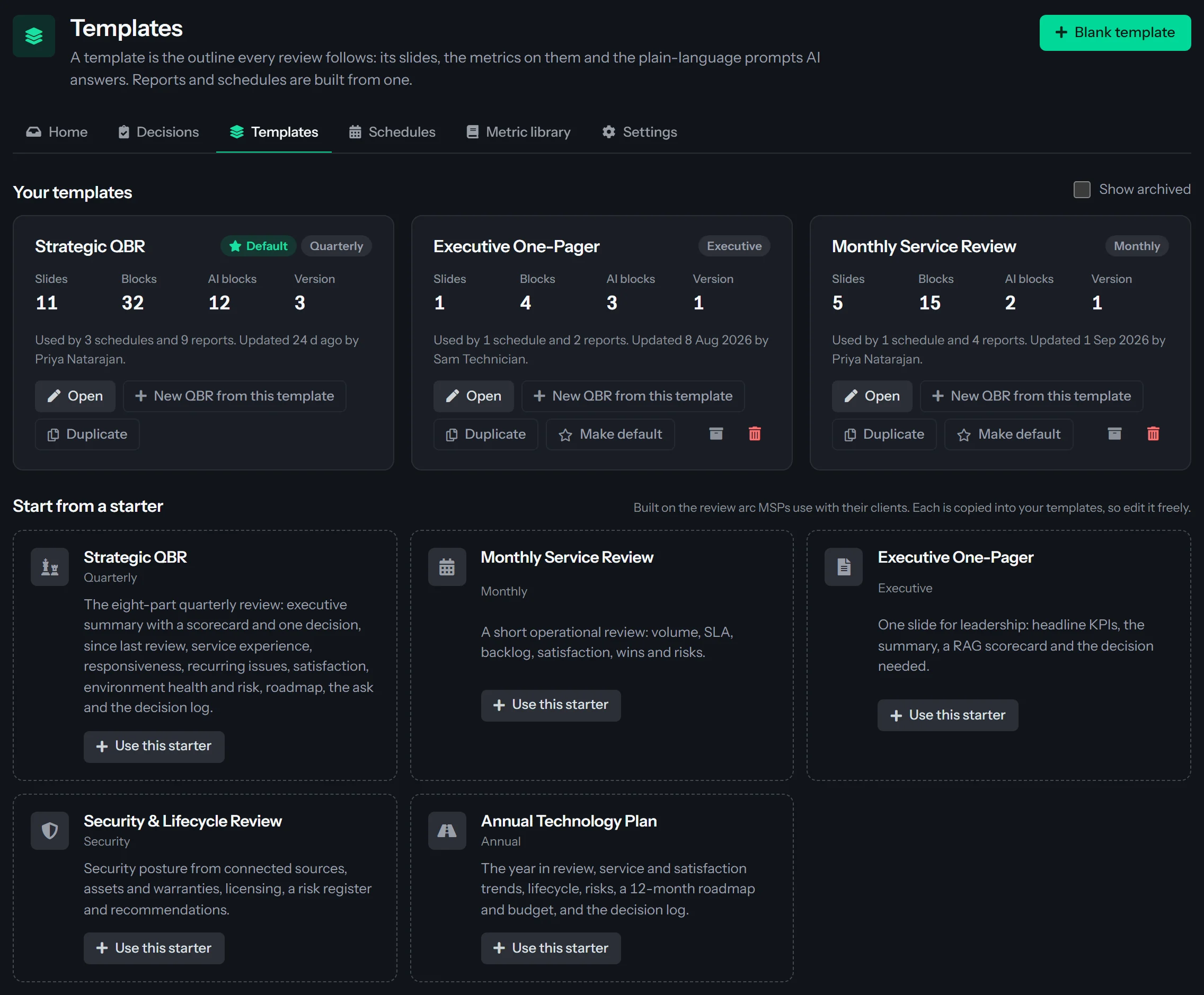Archive the Monthly Service Review template

point(1114,434)
